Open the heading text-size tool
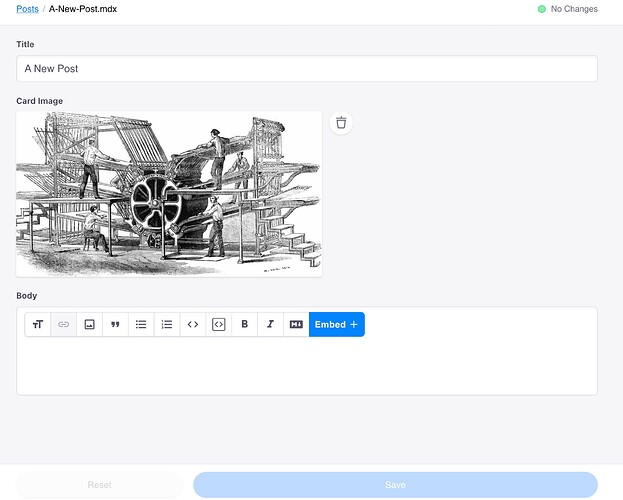Image resolution: width=623 pixels, height=500 pixels. 38,324
